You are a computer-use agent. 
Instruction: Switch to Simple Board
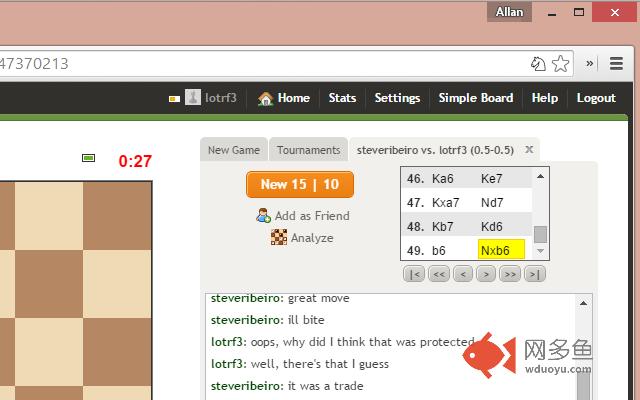(x=476, y=98)
